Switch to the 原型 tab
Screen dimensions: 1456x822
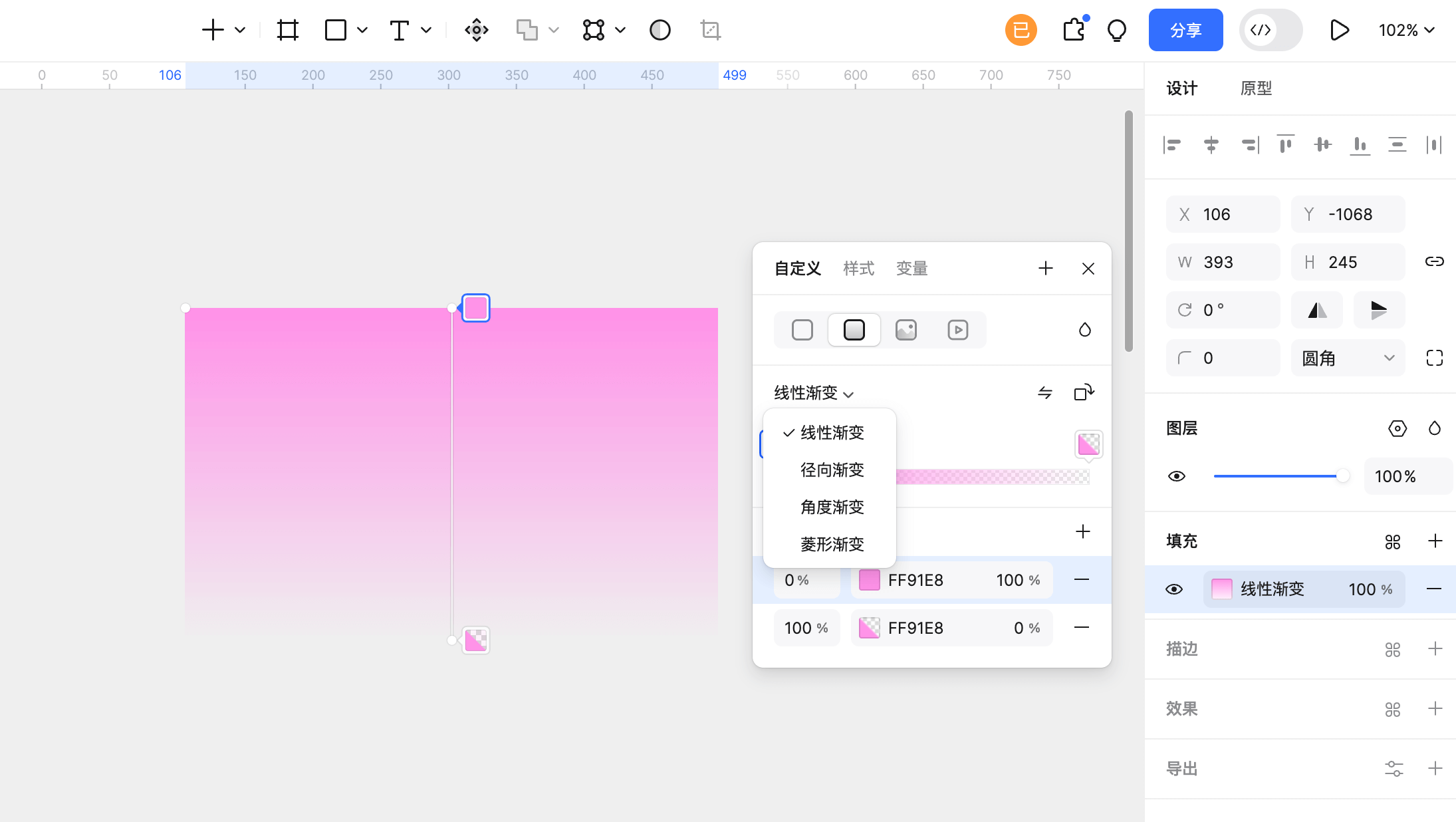pyautogui.click(x=1256, y=88)
